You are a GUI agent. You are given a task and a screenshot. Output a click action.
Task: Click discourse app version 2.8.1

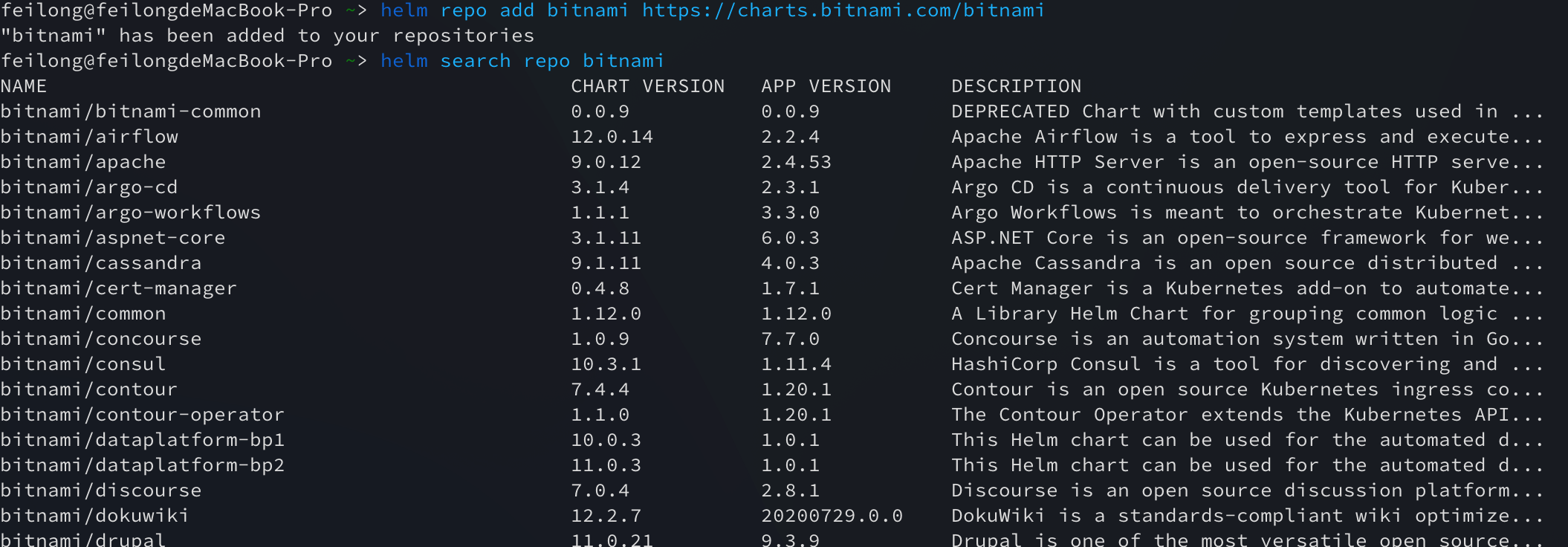point(791,491)
